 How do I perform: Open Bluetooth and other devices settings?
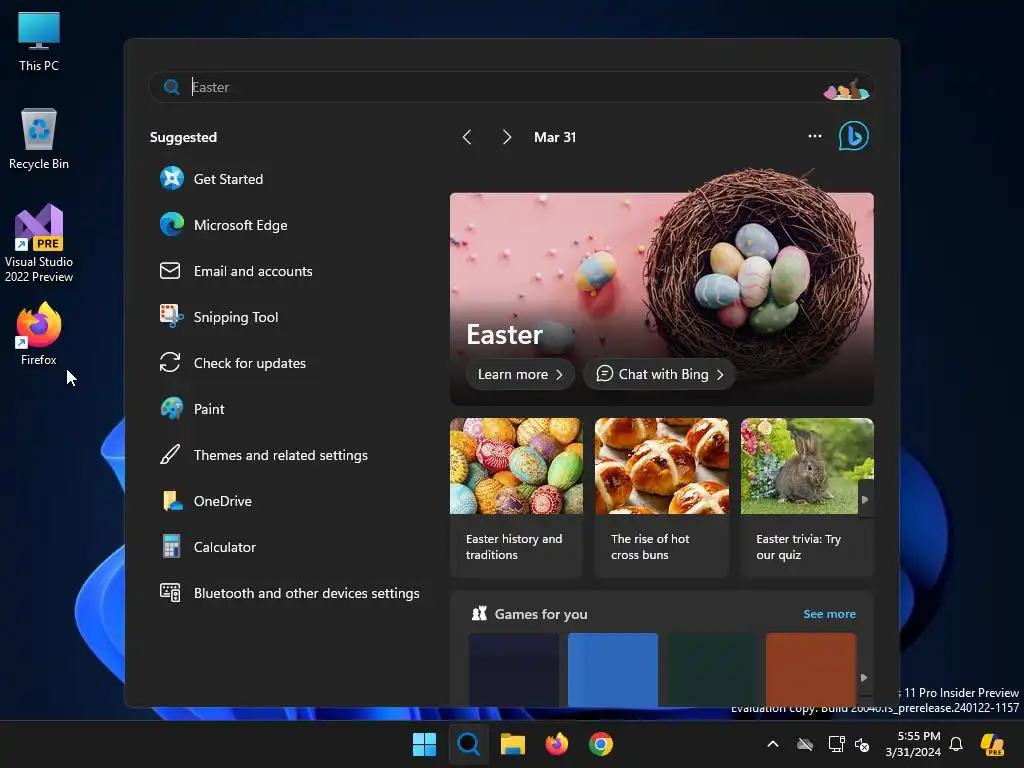tap(289, 593)
